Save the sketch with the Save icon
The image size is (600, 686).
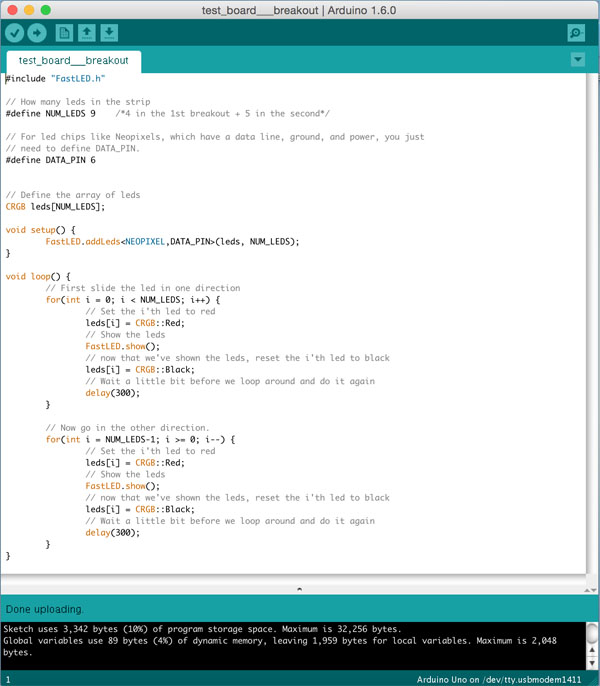tap(109, 33)
